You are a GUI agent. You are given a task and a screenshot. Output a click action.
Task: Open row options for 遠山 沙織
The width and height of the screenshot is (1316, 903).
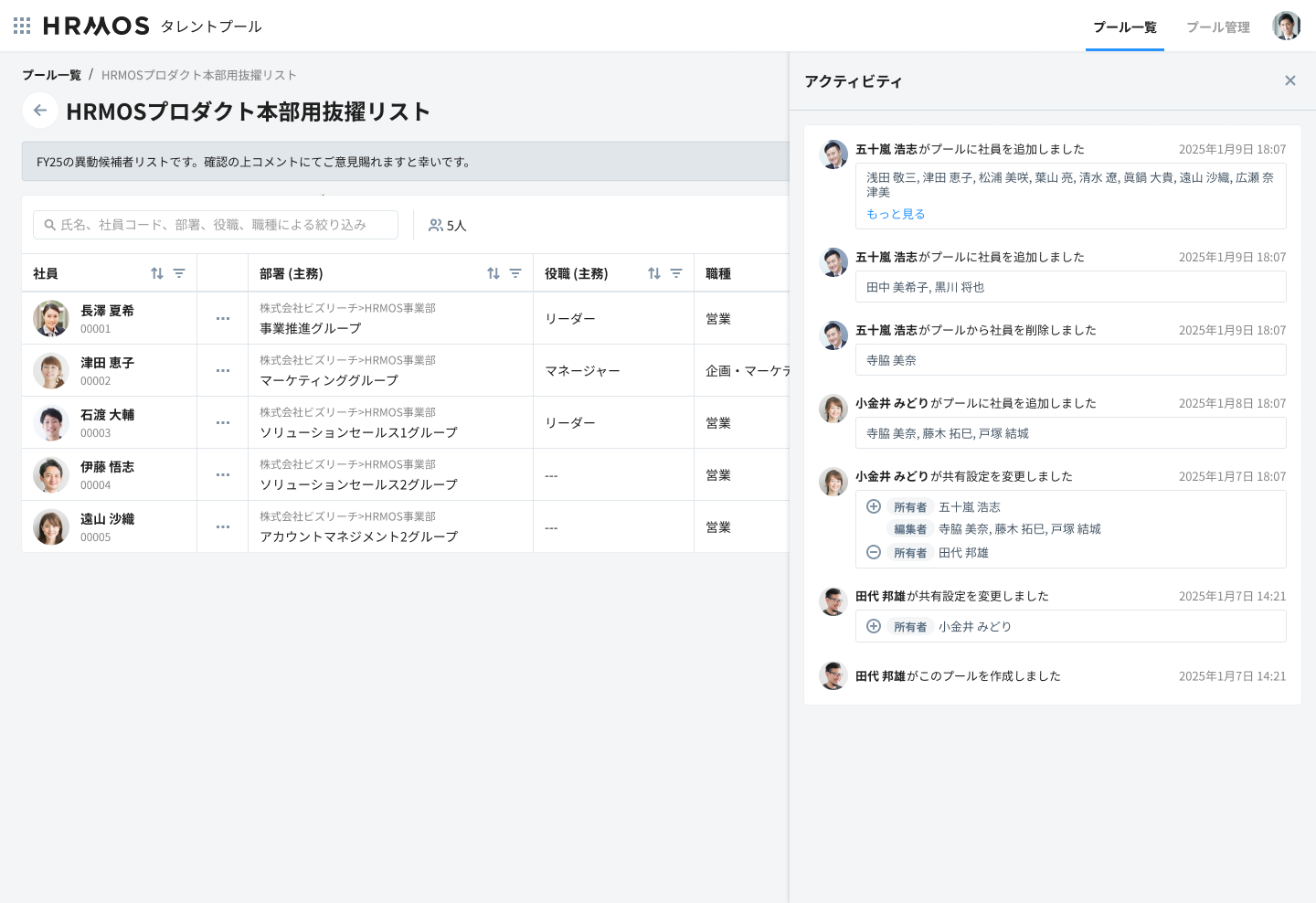click(223, 527)
